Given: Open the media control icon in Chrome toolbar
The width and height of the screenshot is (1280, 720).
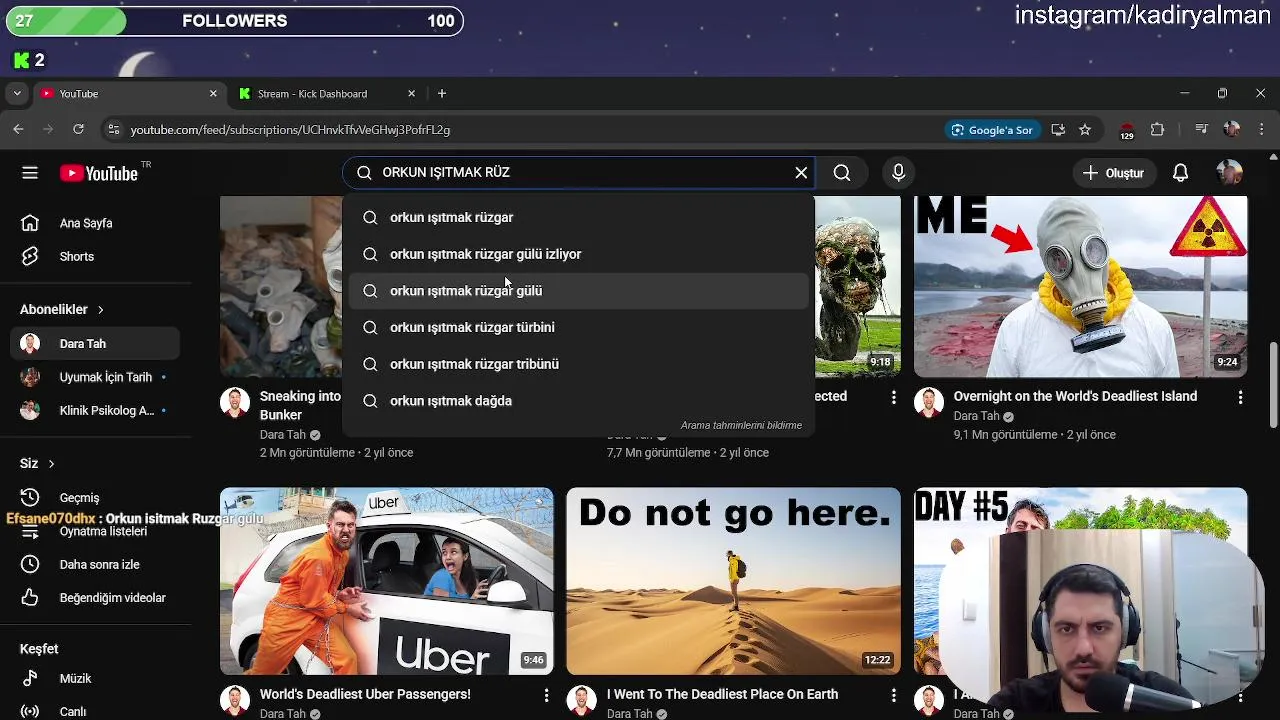Looking at the screenshot, I should point(1202,130).
